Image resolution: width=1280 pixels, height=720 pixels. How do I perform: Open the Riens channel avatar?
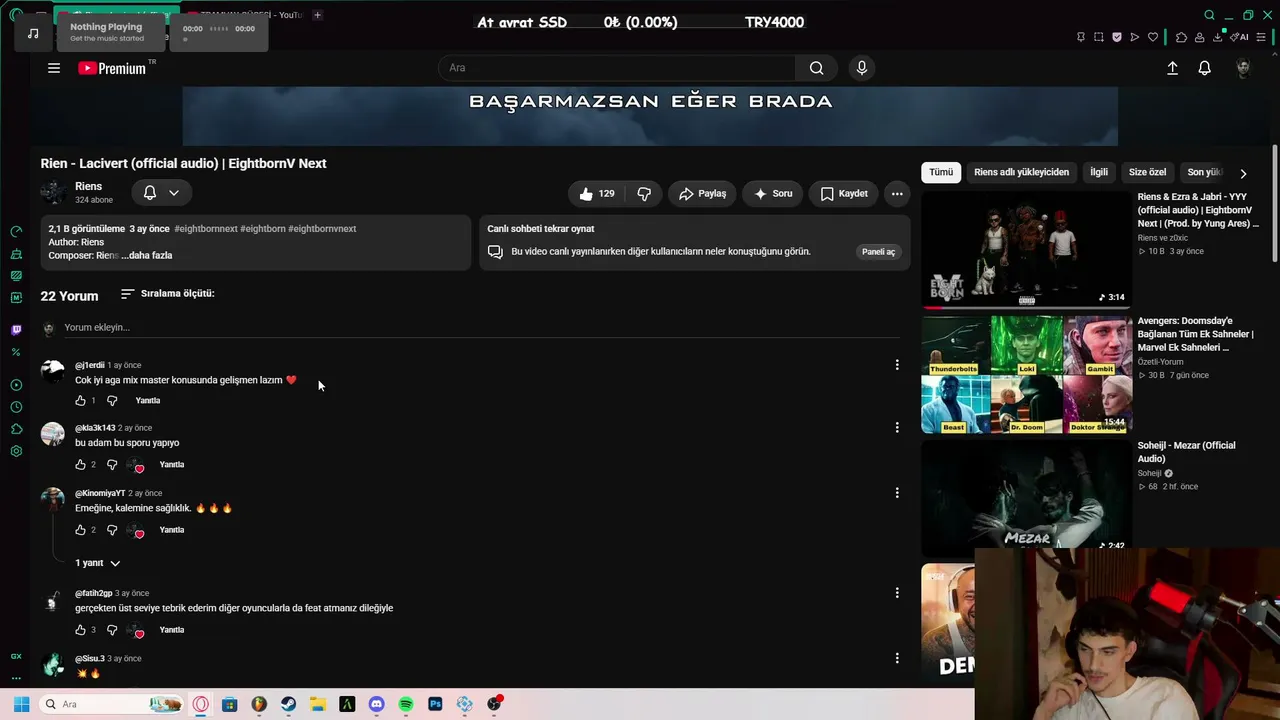[53, 192]
